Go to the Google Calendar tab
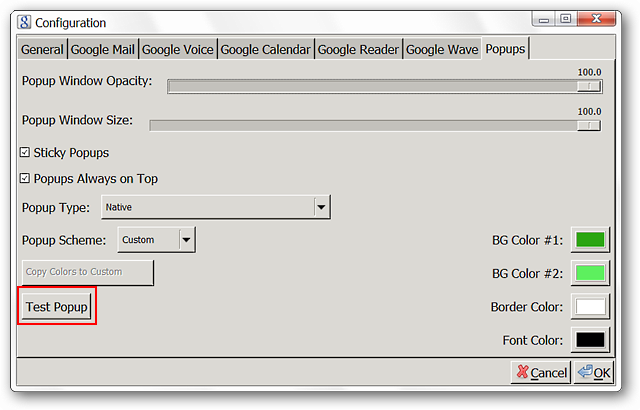 [265, 49]
